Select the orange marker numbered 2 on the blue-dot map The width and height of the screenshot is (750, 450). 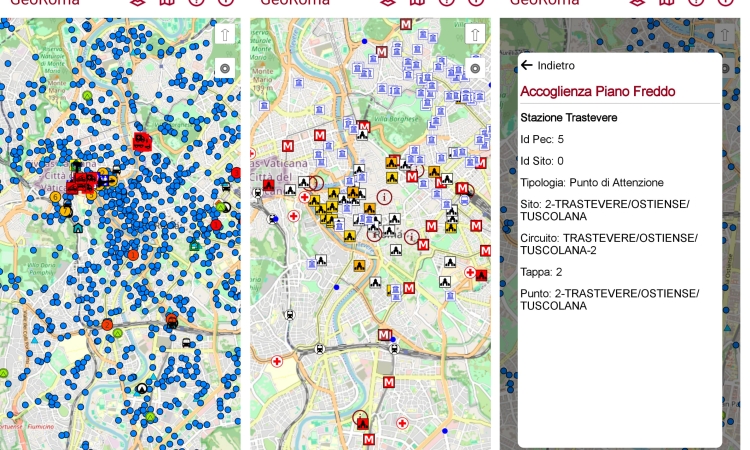click(x=107, y=325)
